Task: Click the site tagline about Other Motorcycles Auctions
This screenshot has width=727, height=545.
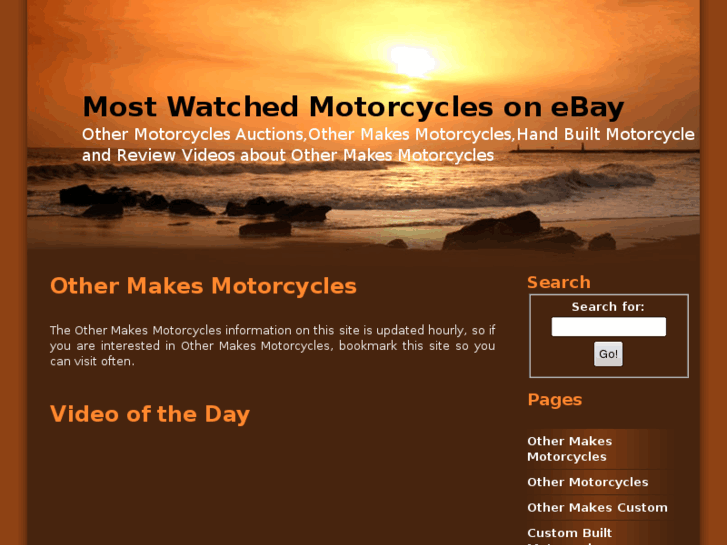Action: 388,145
